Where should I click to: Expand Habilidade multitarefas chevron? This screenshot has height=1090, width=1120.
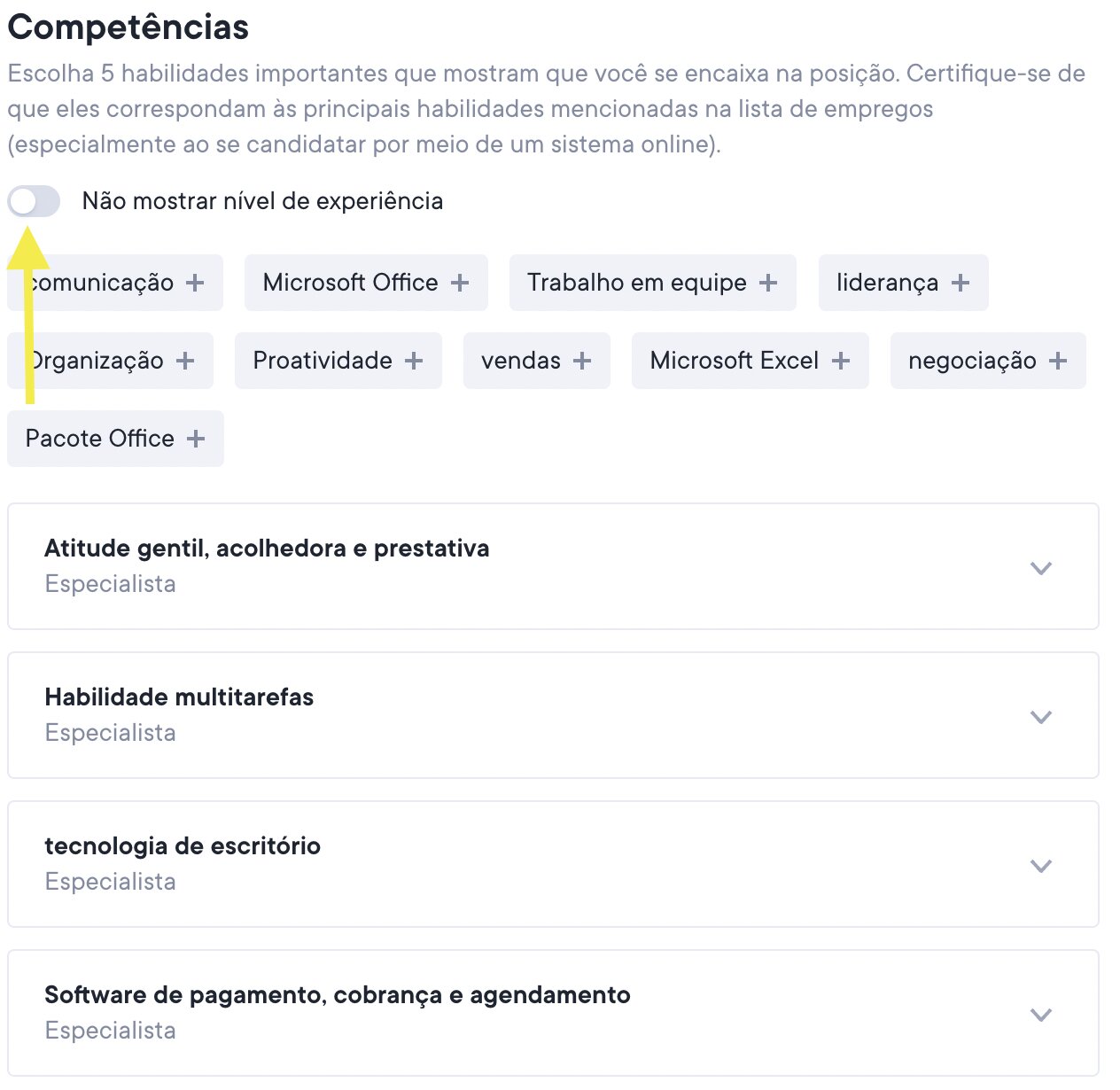1041,717
